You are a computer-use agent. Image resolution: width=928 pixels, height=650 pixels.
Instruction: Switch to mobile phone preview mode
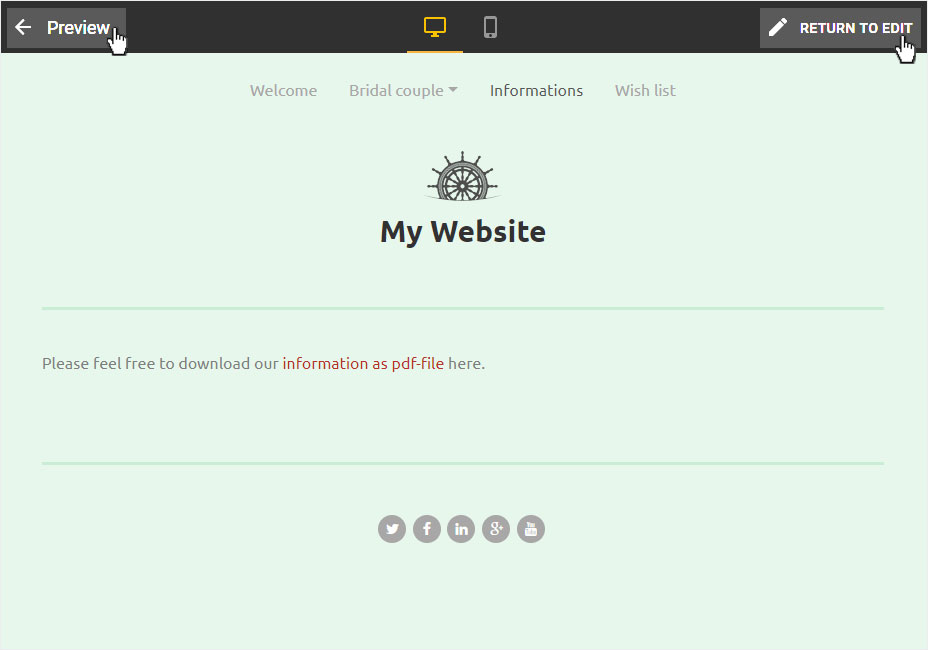click(490, 27)
